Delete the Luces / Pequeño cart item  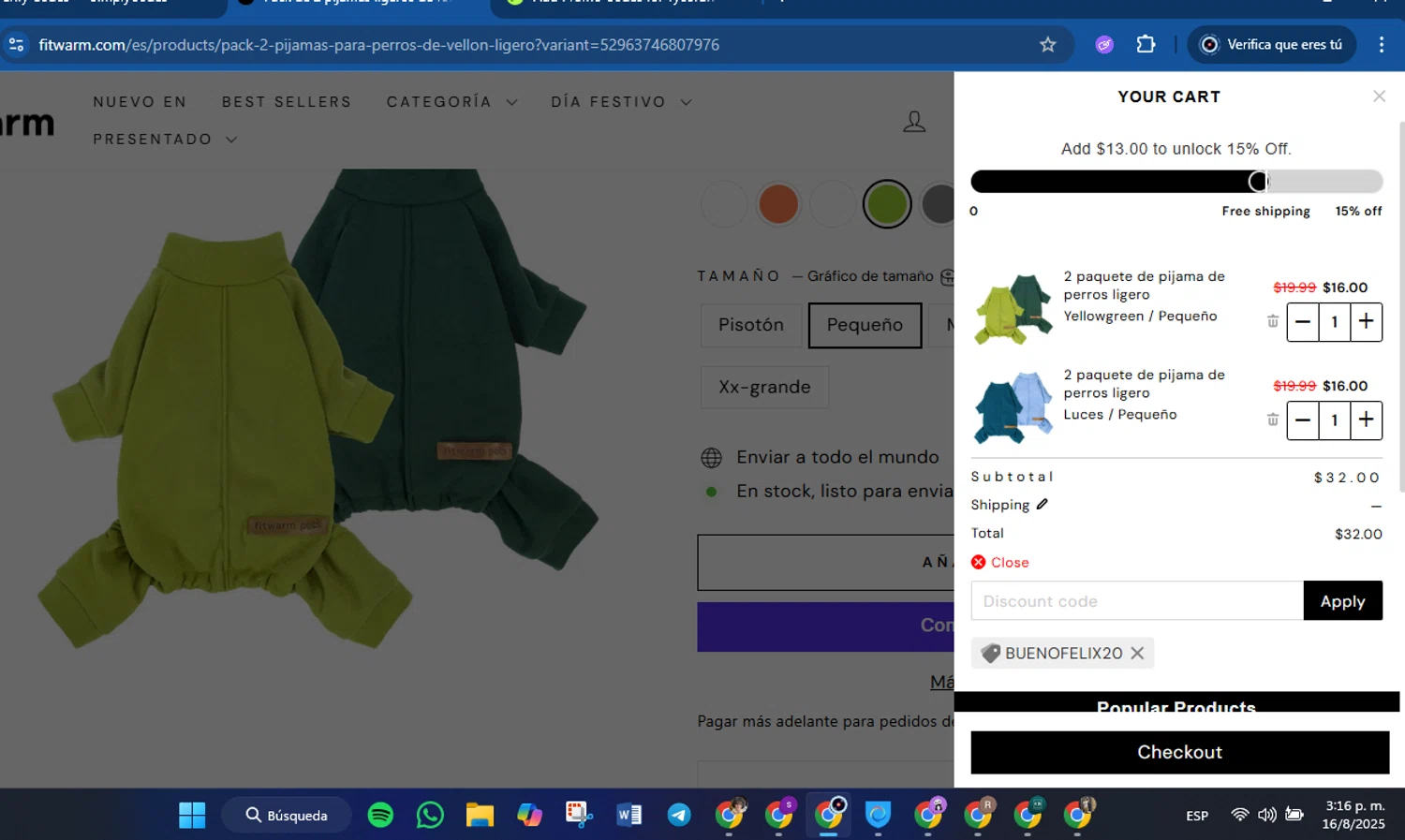coord(1272,420)
